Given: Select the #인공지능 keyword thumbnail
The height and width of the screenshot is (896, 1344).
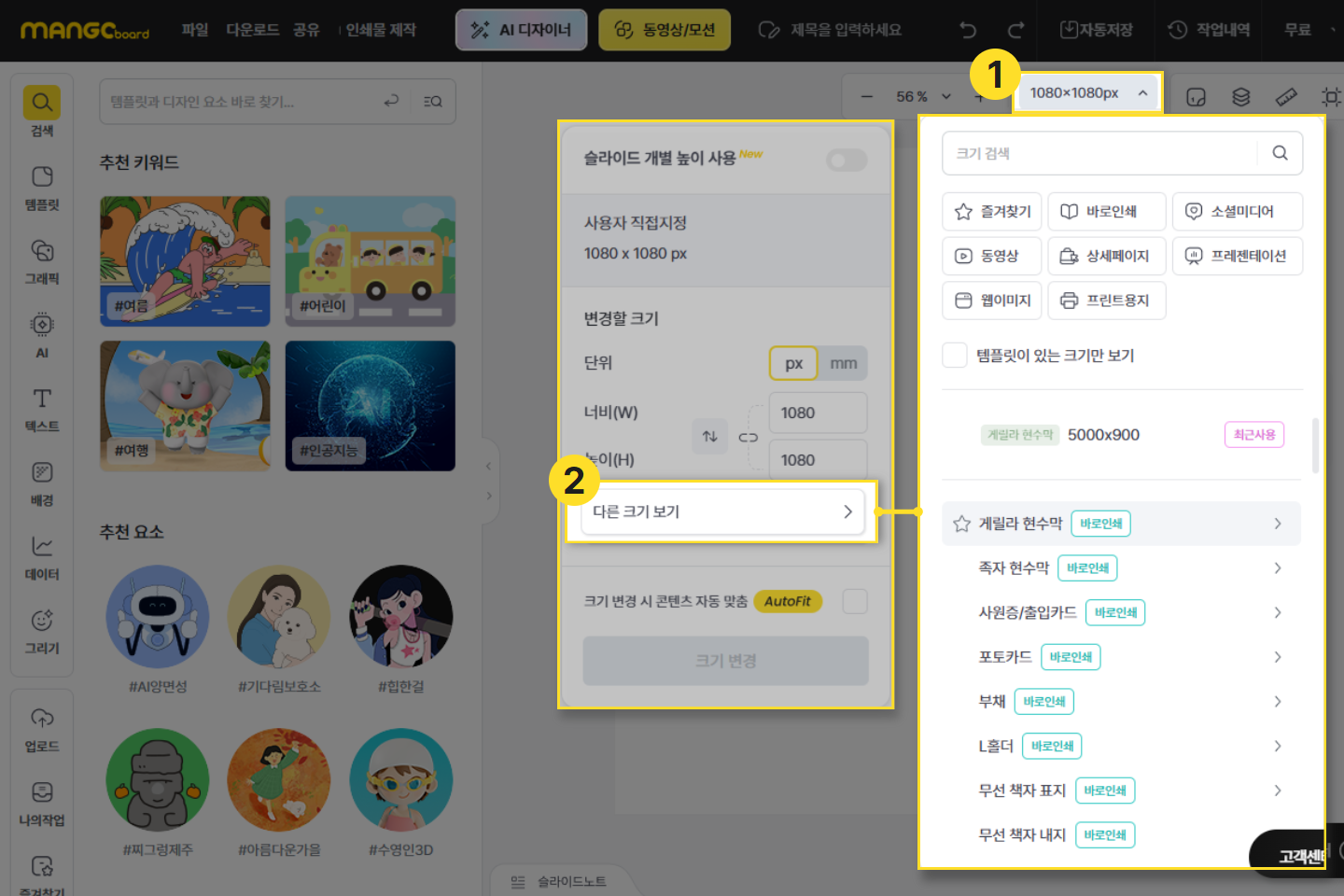Looking at the screenshot, I should click(371, 406).
